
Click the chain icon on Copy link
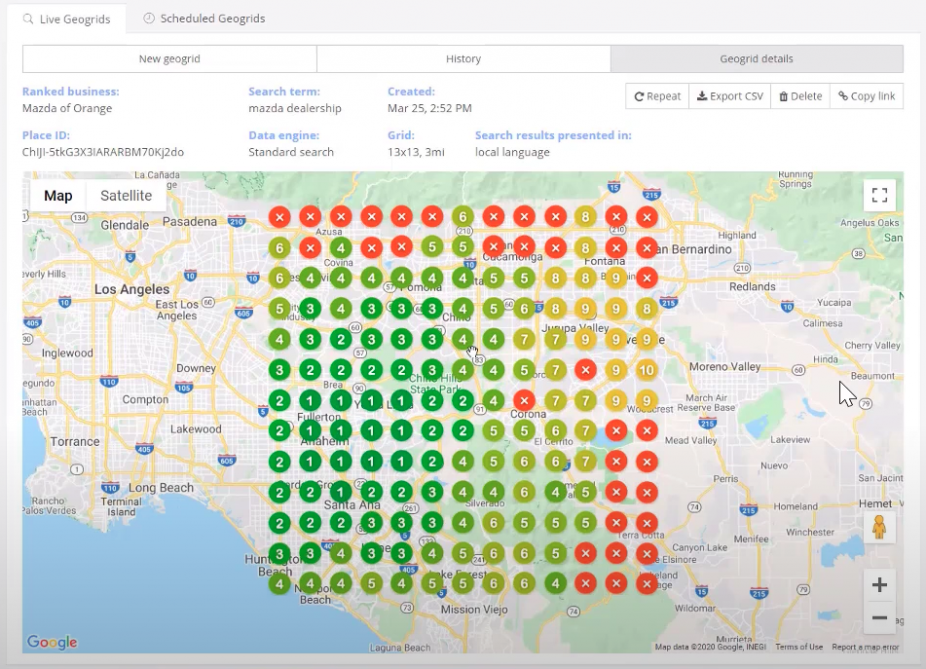coord(843,96)
